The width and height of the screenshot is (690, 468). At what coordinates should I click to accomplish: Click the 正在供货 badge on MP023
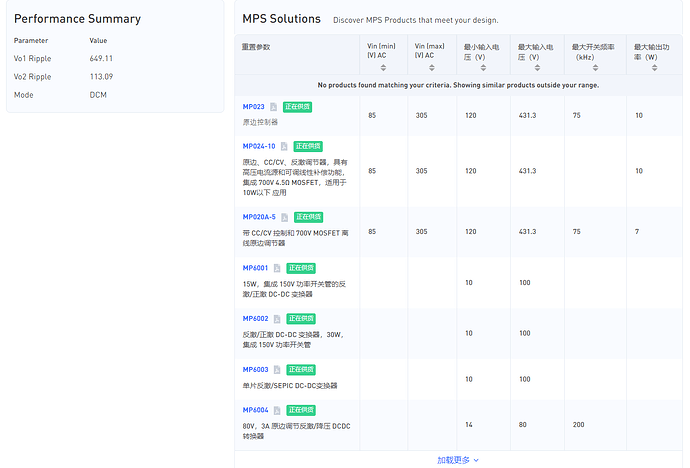(x=297, y=107)
